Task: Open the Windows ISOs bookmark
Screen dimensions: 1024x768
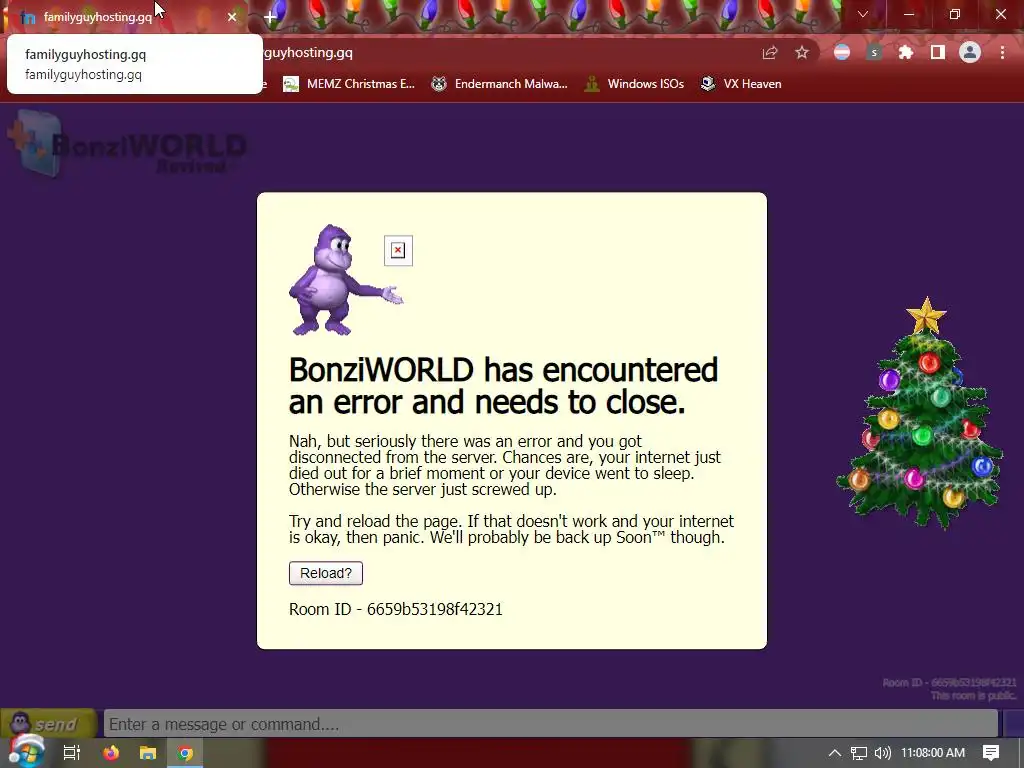Action: point(634,84)
